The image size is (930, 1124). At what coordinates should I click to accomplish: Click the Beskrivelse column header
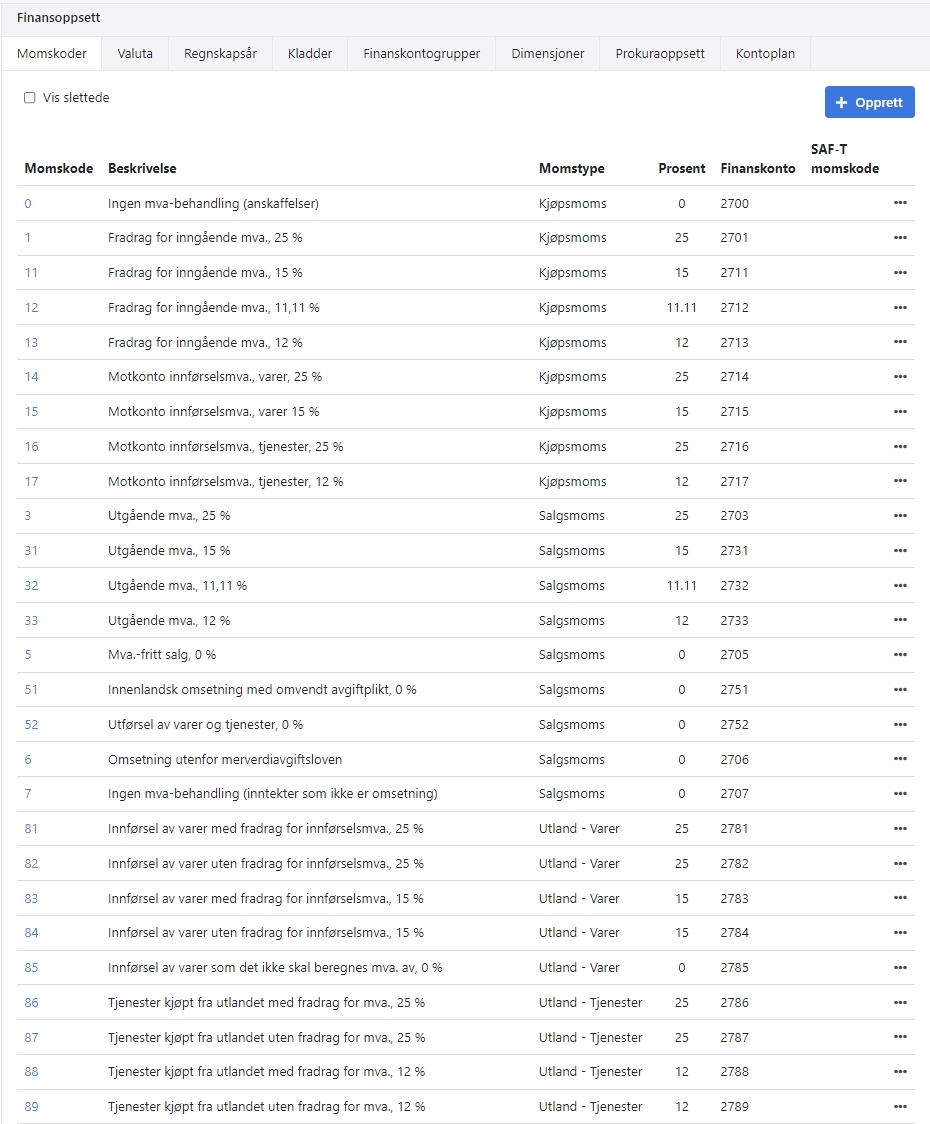pos(142,169)
